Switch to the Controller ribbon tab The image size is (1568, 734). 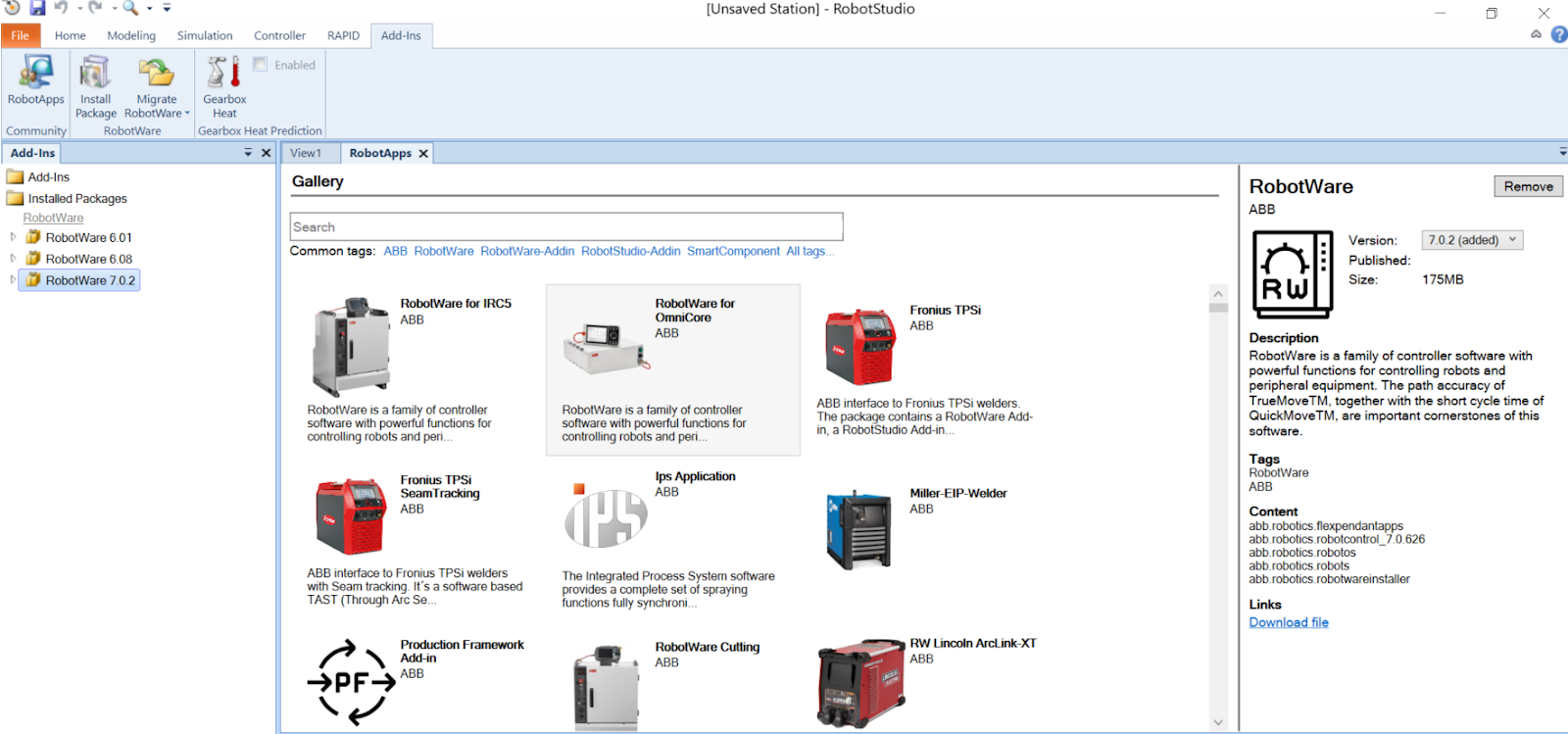pos(280,35)
